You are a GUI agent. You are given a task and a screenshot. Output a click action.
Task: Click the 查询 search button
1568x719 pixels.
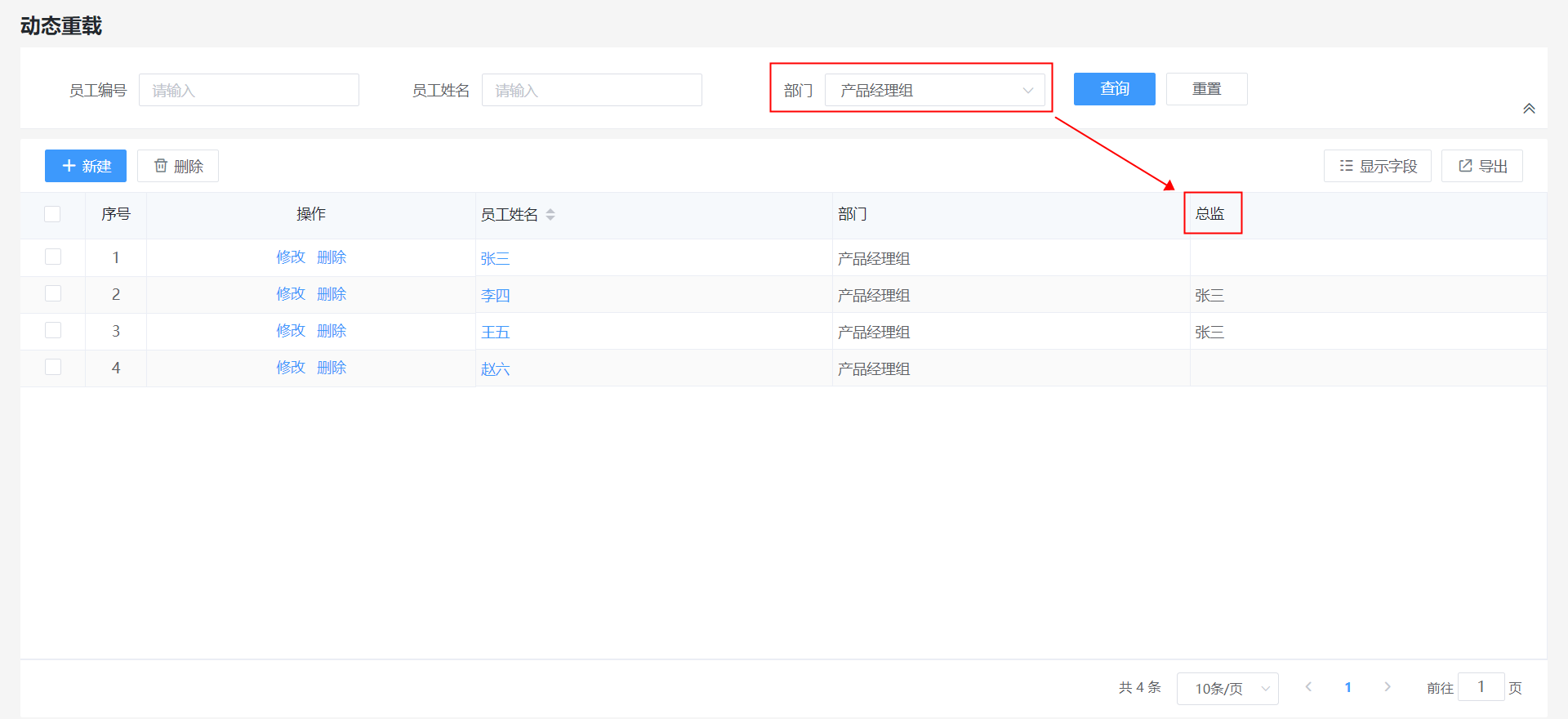[1114, 89]
